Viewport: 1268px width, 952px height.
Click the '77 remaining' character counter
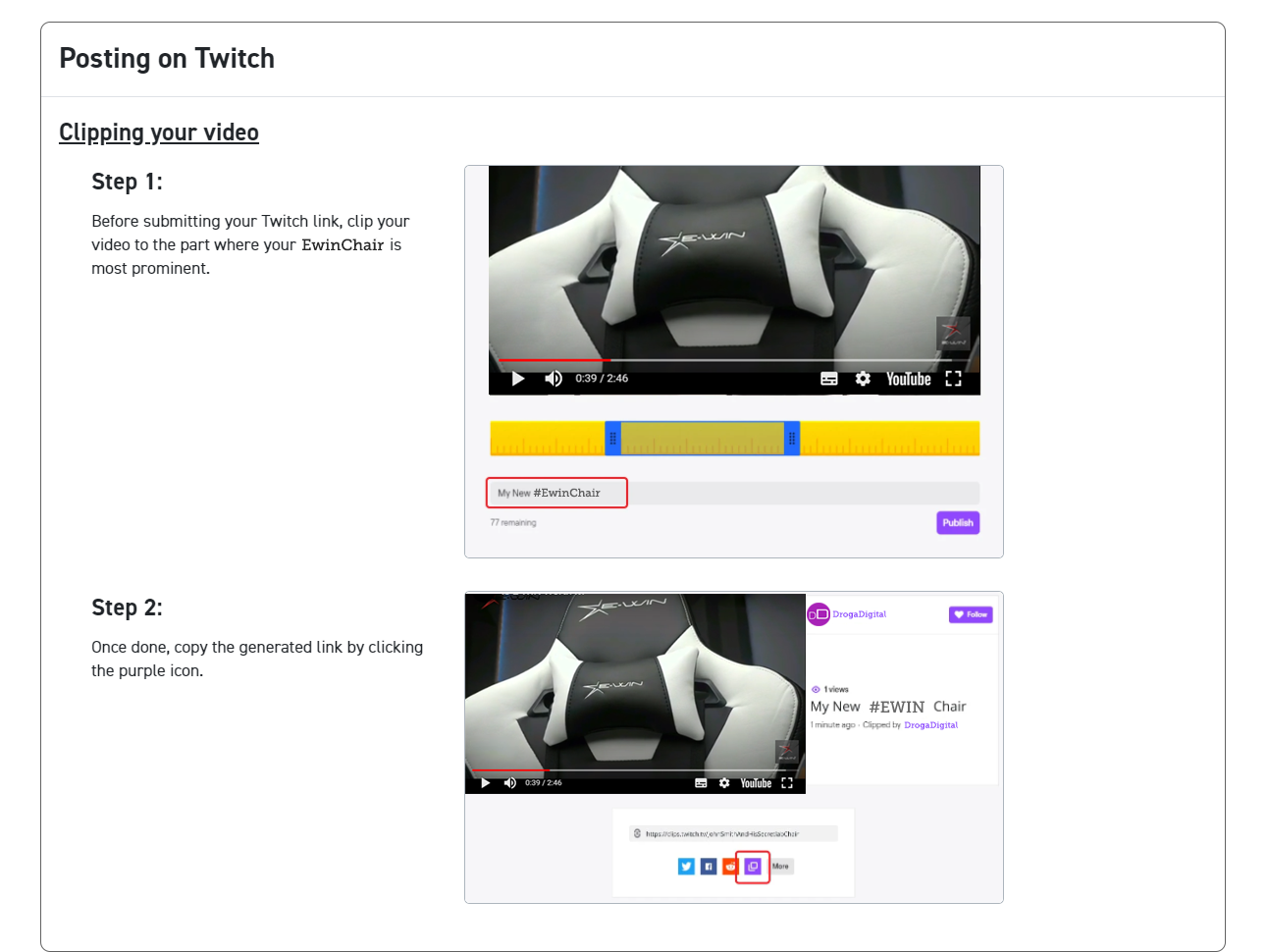tap(513, 523)
